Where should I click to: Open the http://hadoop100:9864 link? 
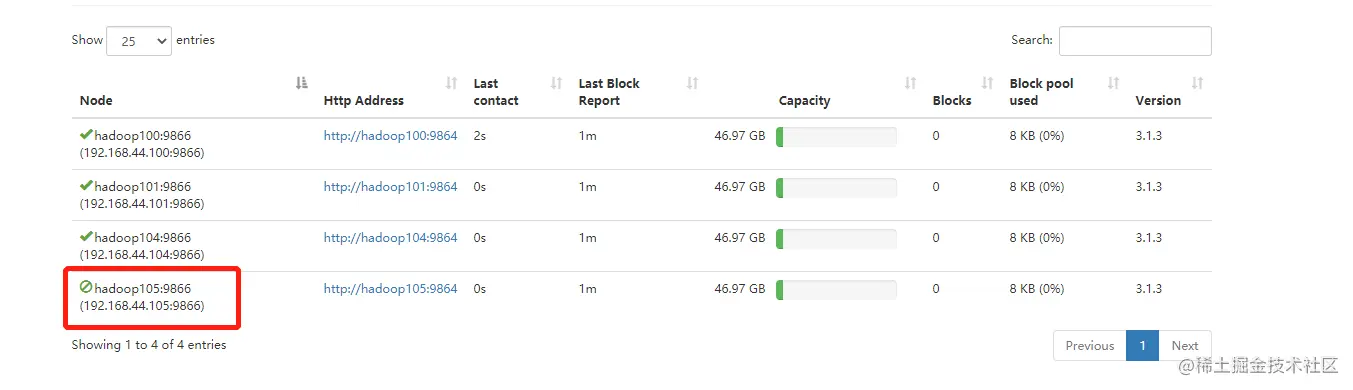(x=390, y=136)
